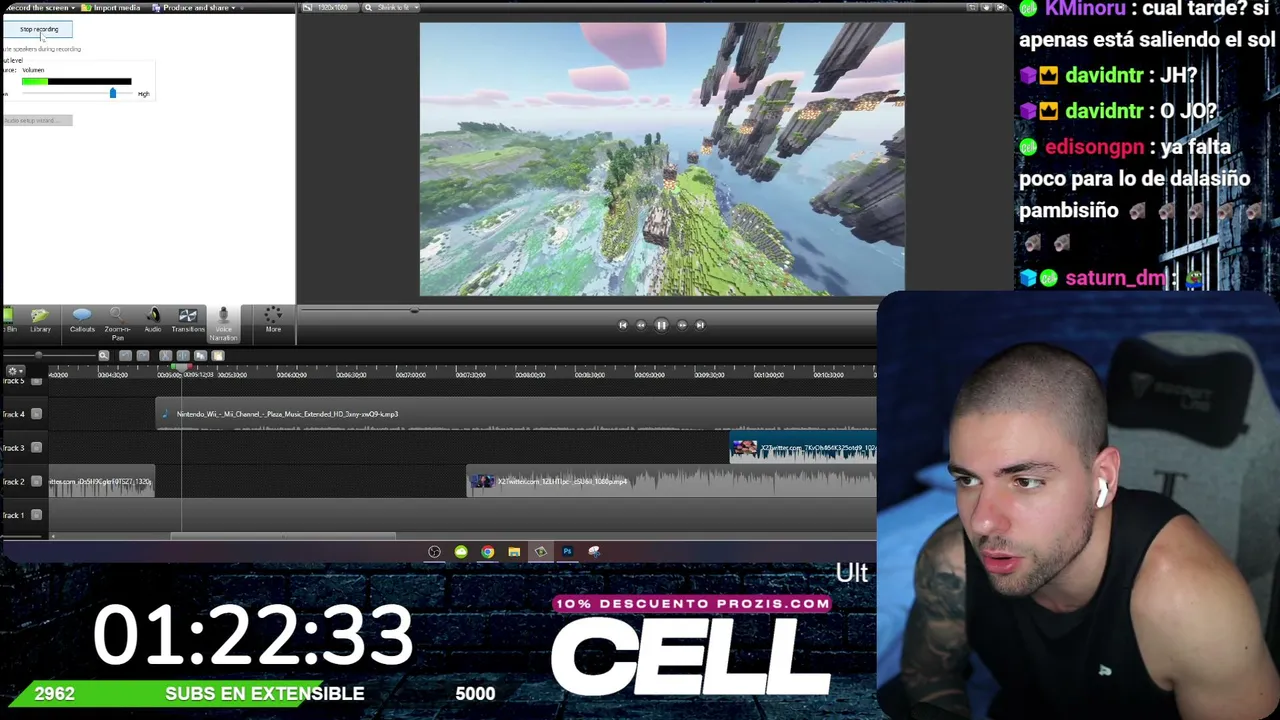Click the 00:06:00;00 mark on the ruler

(292, 374)
